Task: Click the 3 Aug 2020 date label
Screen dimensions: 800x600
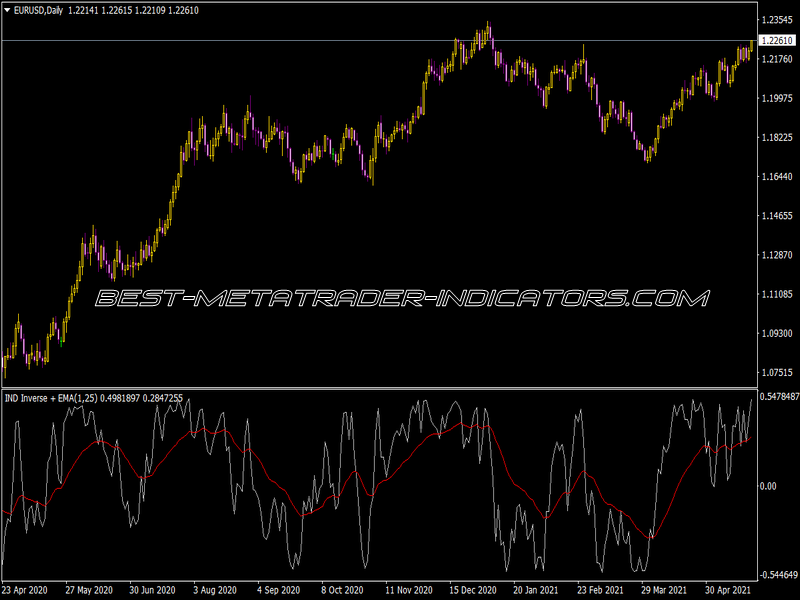Action: coord(217,590)
